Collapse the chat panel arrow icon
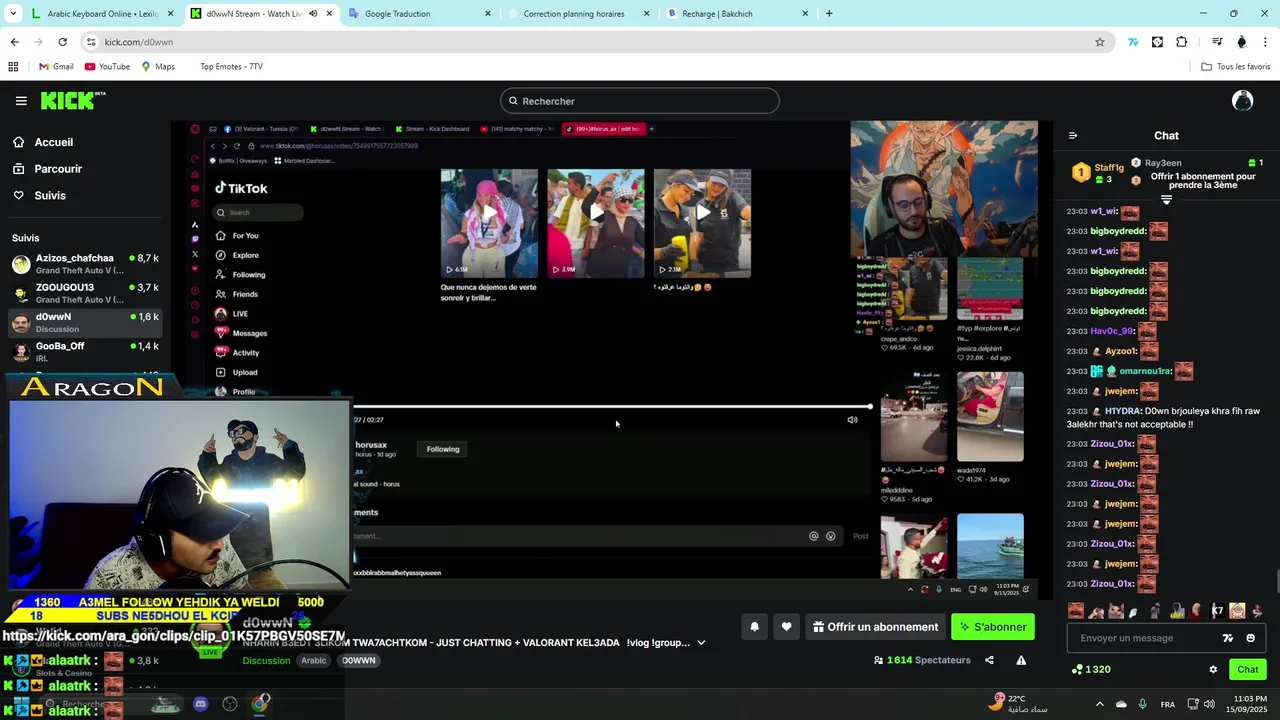1280x720 pixels. click(x=1073, y=136)
